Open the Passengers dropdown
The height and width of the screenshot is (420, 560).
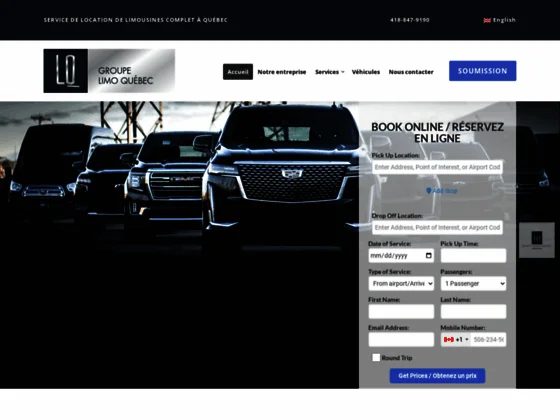click(473, 284)
